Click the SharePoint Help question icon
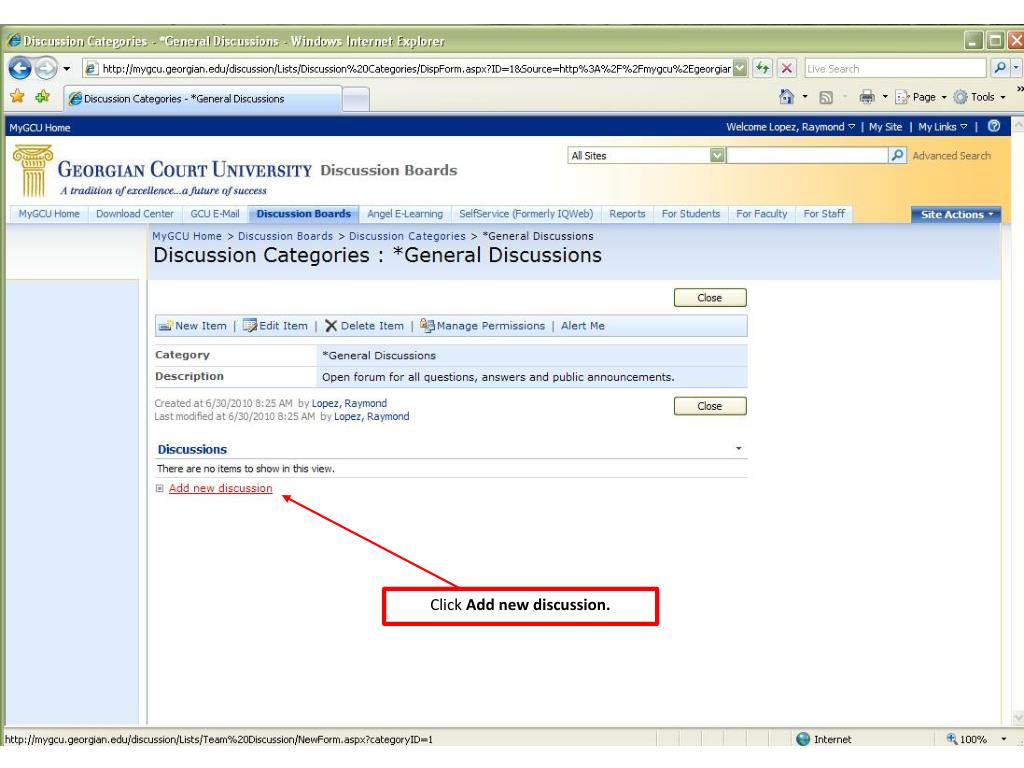The image size is (1024, 768). 993,126
